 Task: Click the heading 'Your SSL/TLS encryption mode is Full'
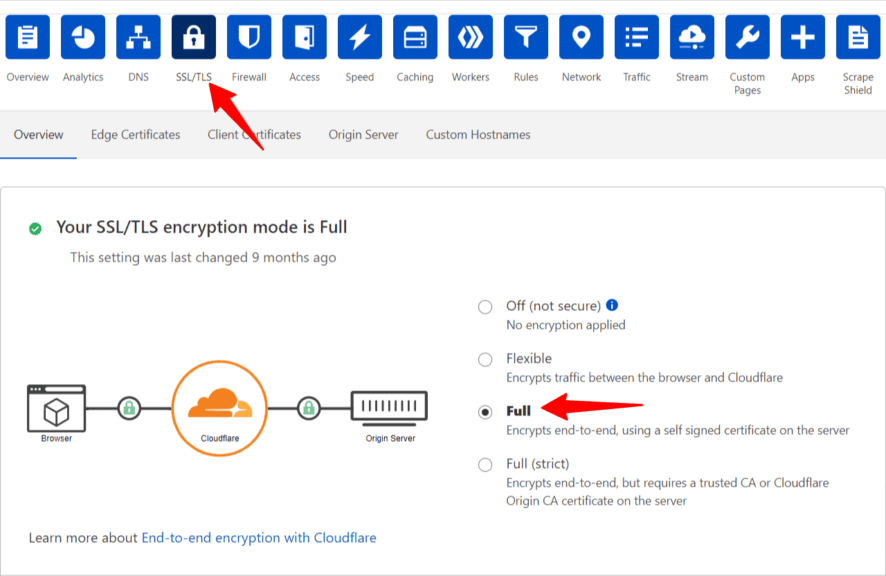click(202, 227)
